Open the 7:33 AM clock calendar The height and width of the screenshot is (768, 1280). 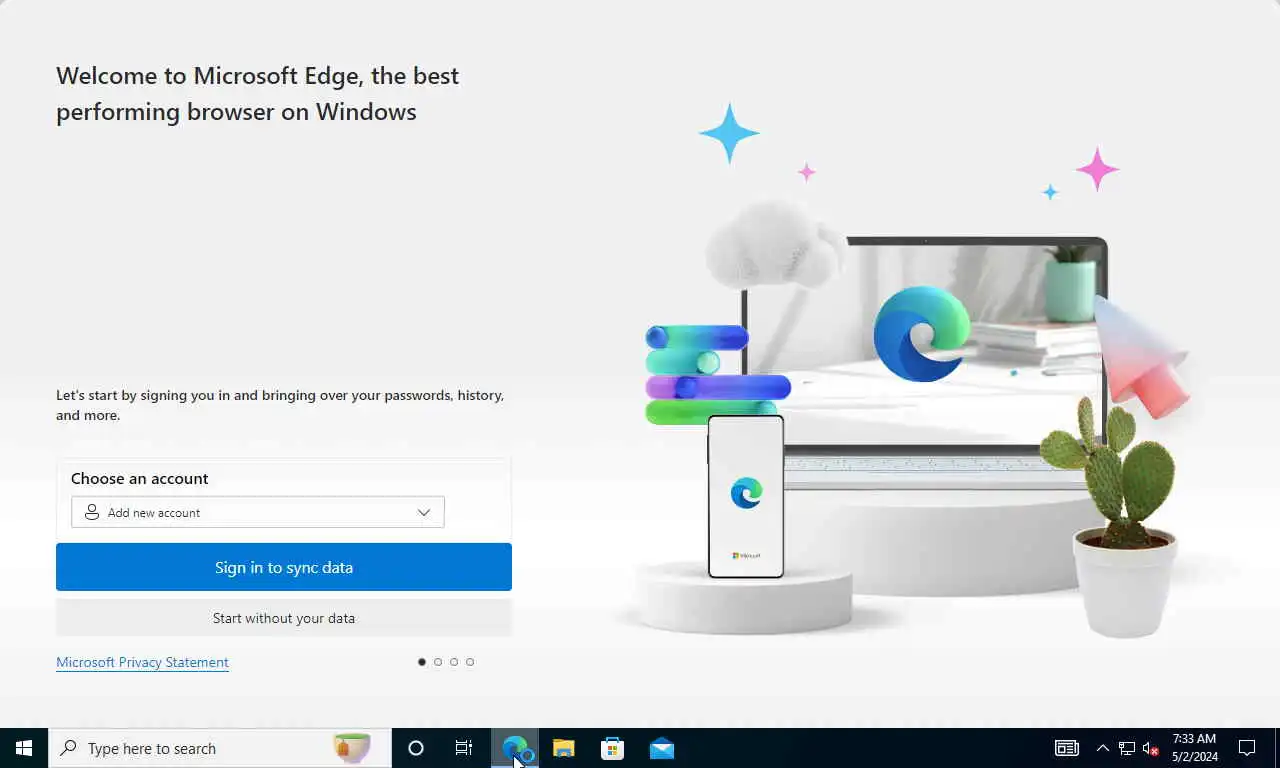pyautogui.click(x=1195, y=748)
